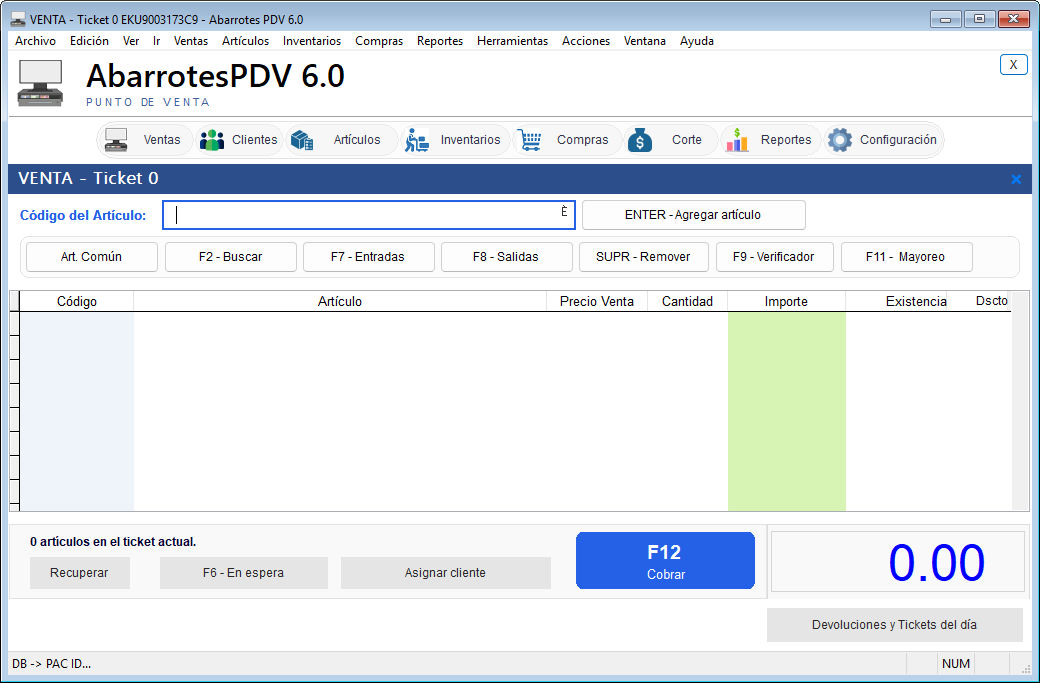Click the F8 - Salidas button
1040x683 pixels.
point(506,257)
